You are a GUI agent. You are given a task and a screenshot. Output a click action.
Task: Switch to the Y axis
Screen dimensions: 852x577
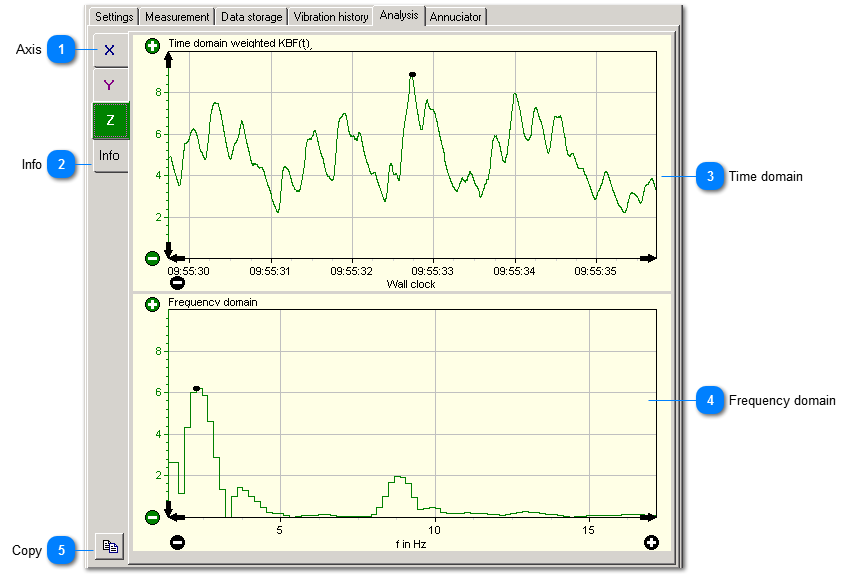110,85
